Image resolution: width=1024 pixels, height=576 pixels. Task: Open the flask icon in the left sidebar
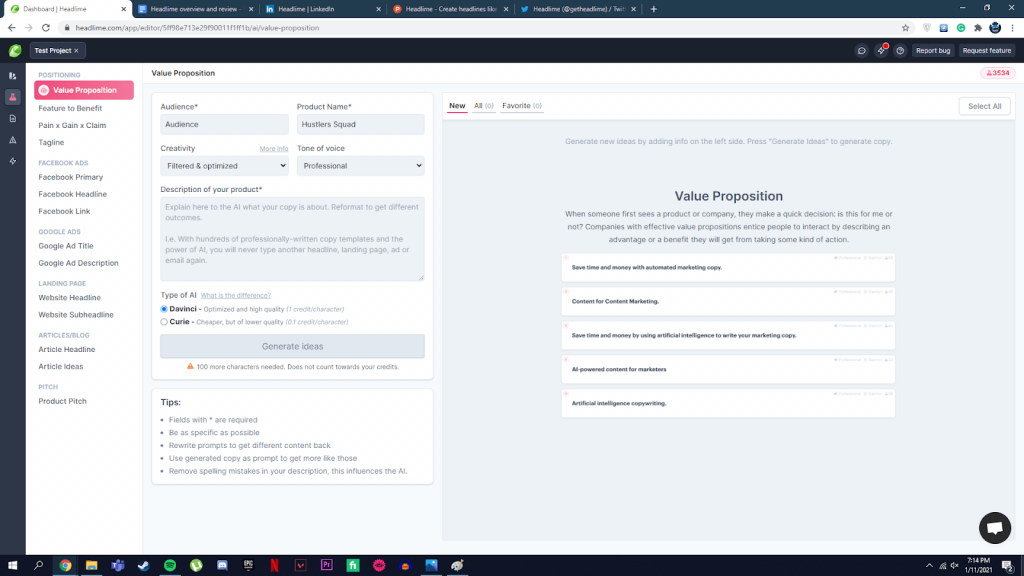pos(12,97)
